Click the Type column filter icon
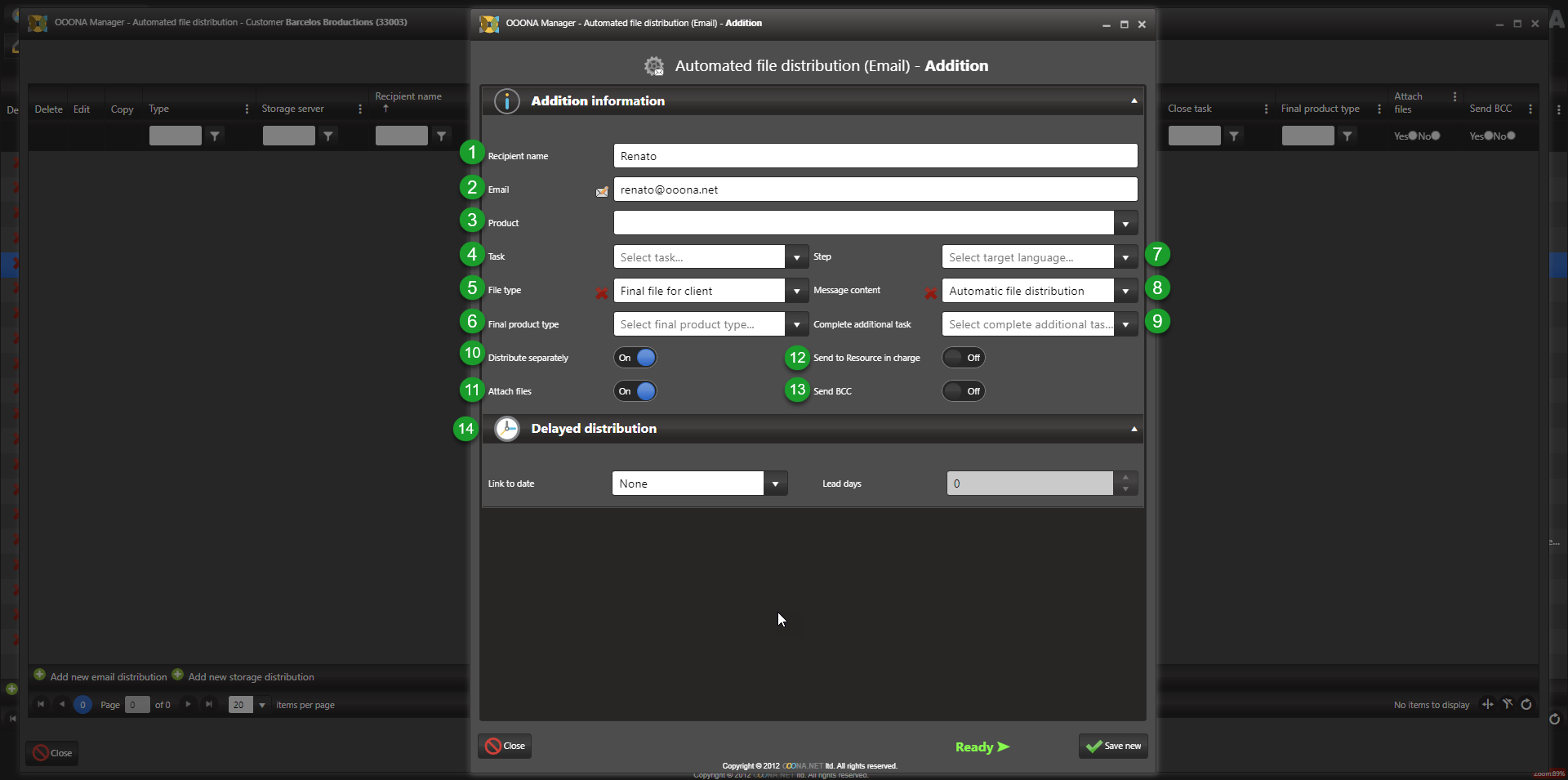 pos(215,136)
